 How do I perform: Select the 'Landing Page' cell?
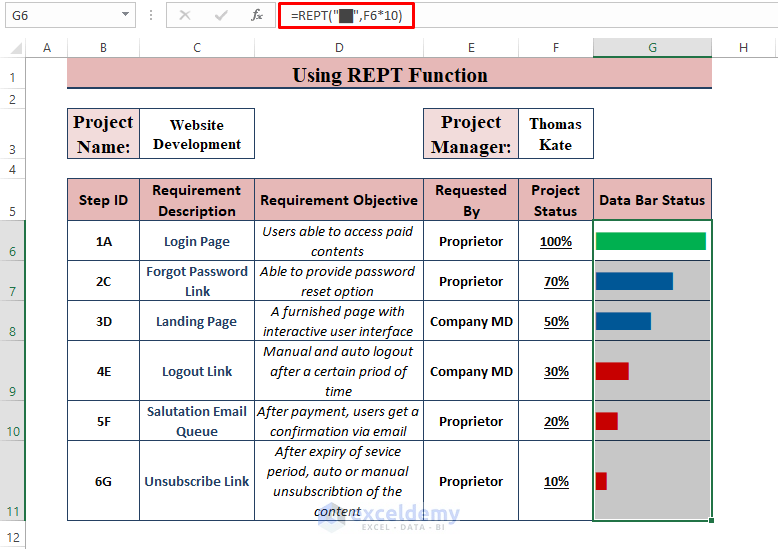pyautogui.click(x=197, y=321)
